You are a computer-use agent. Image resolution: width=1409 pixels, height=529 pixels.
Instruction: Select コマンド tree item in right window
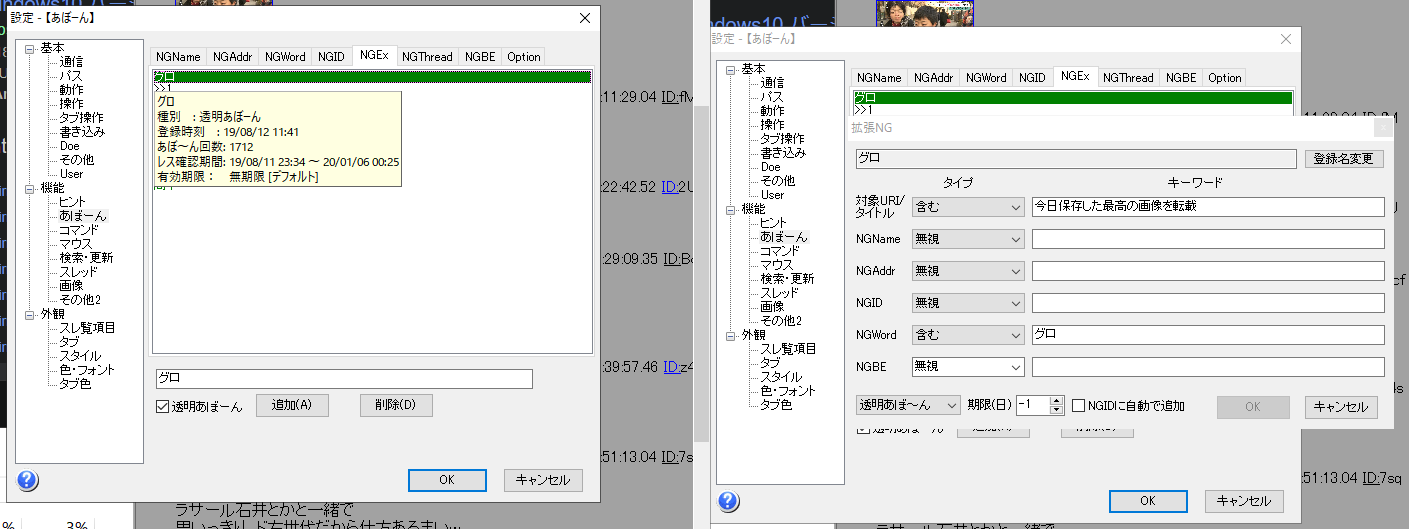tap(780, 251)
